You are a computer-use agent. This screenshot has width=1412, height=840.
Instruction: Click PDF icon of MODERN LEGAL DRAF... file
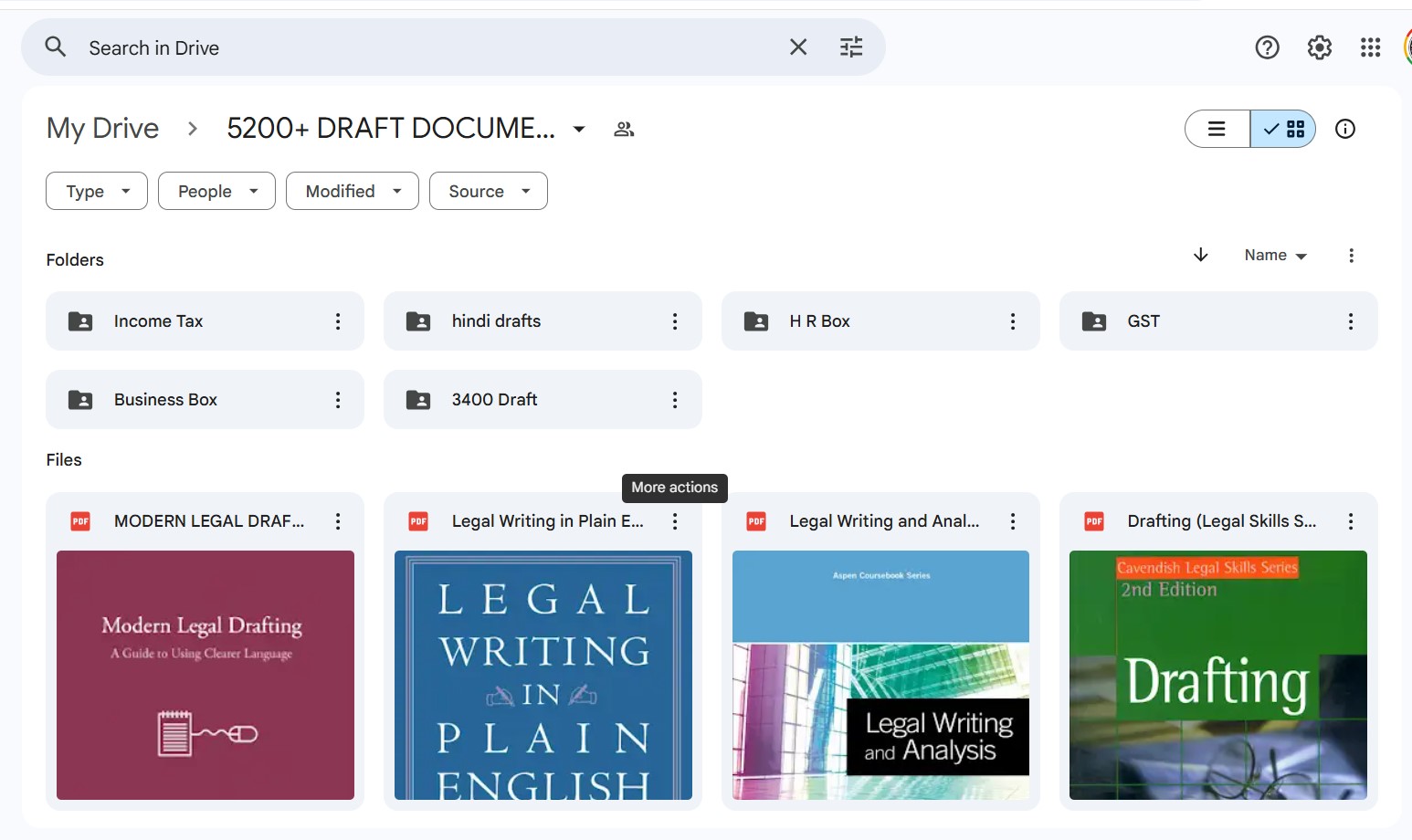coord(80,521)
